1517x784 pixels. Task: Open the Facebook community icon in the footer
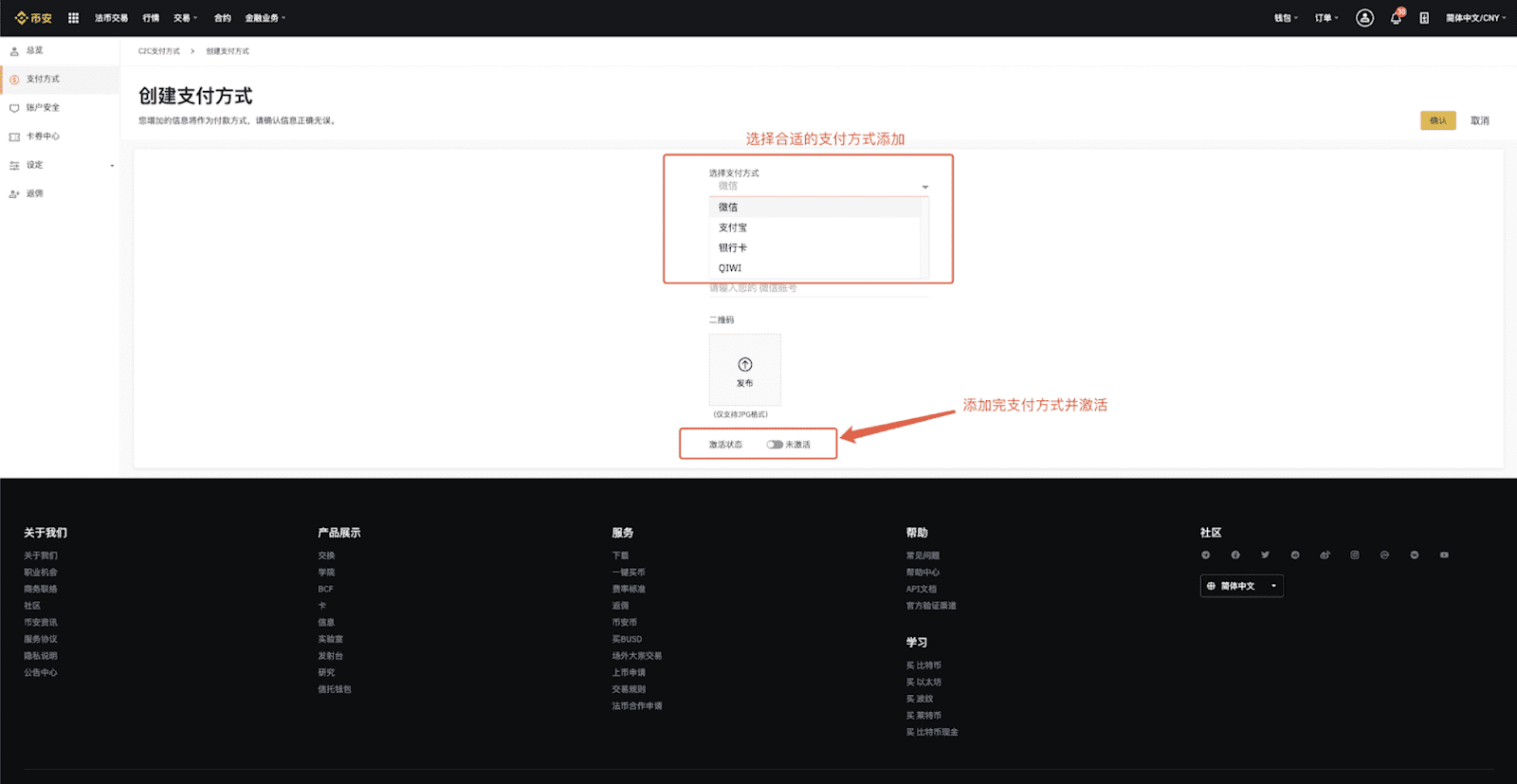pyautogui.click(x=1235, y=556)
